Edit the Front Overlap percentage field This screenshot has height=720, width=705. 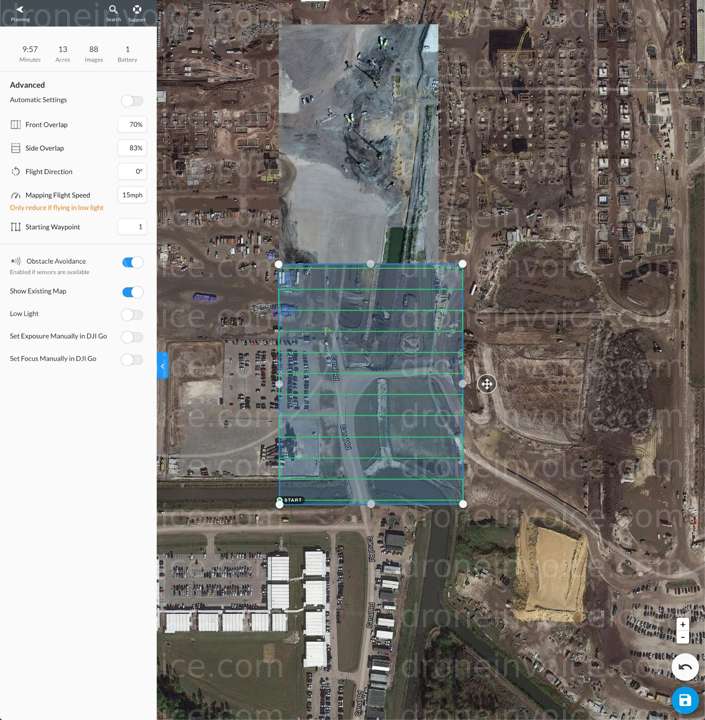[132, 125]
